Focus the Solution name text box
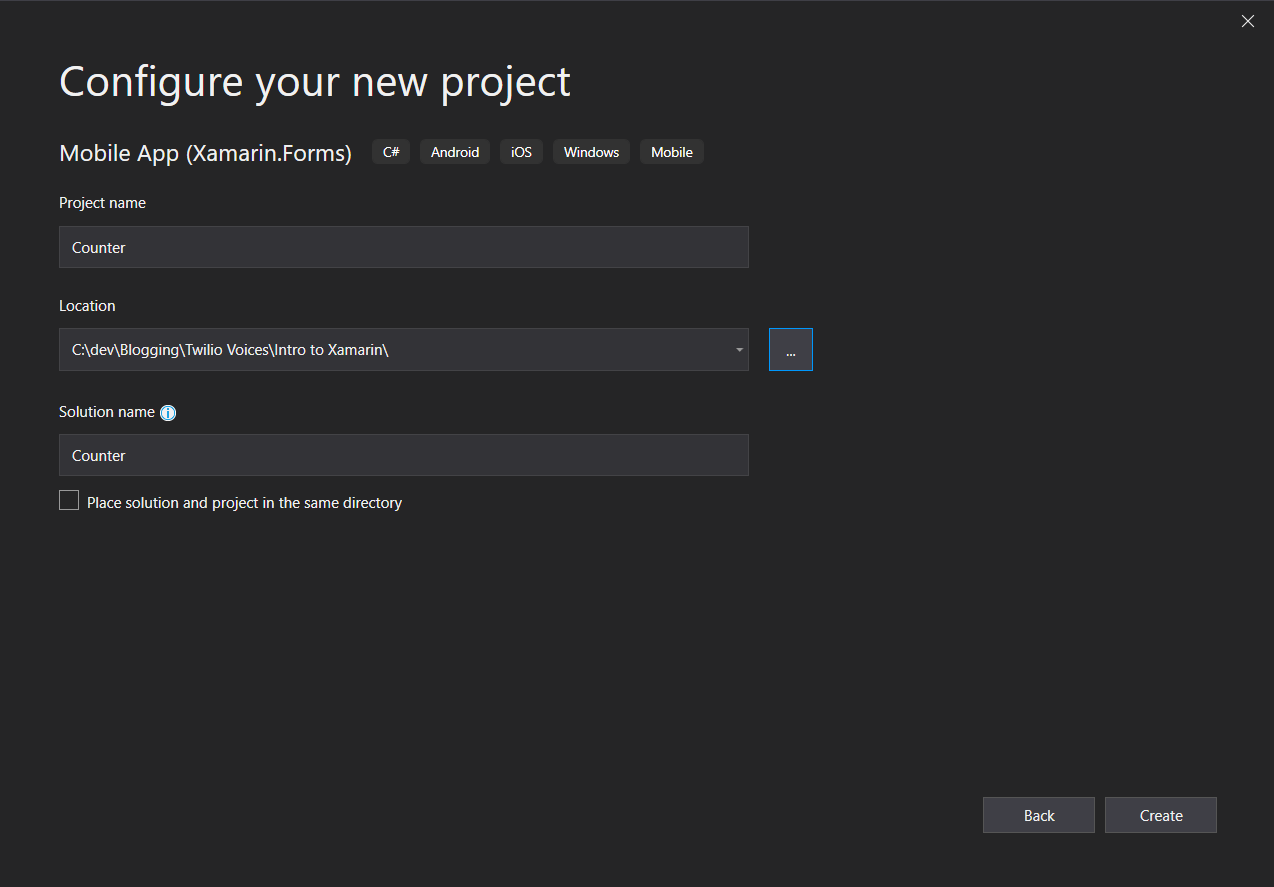Image resolution: width=1274 pixels, height=887 pixels. (x=403, y=455)
